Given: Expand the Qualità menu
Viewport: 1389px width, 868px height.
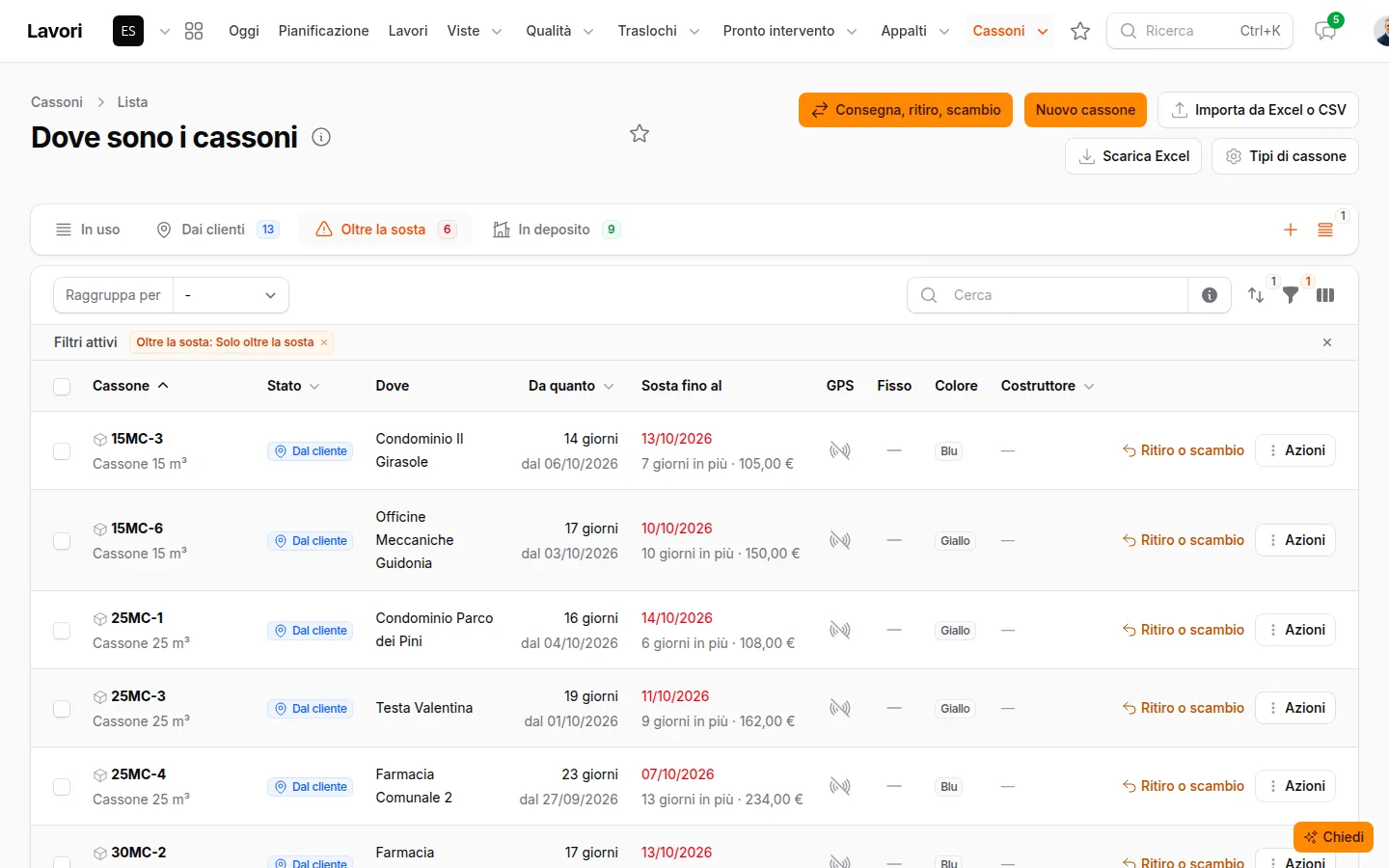Looking at the screenshot, I should [x=559, y=31].
